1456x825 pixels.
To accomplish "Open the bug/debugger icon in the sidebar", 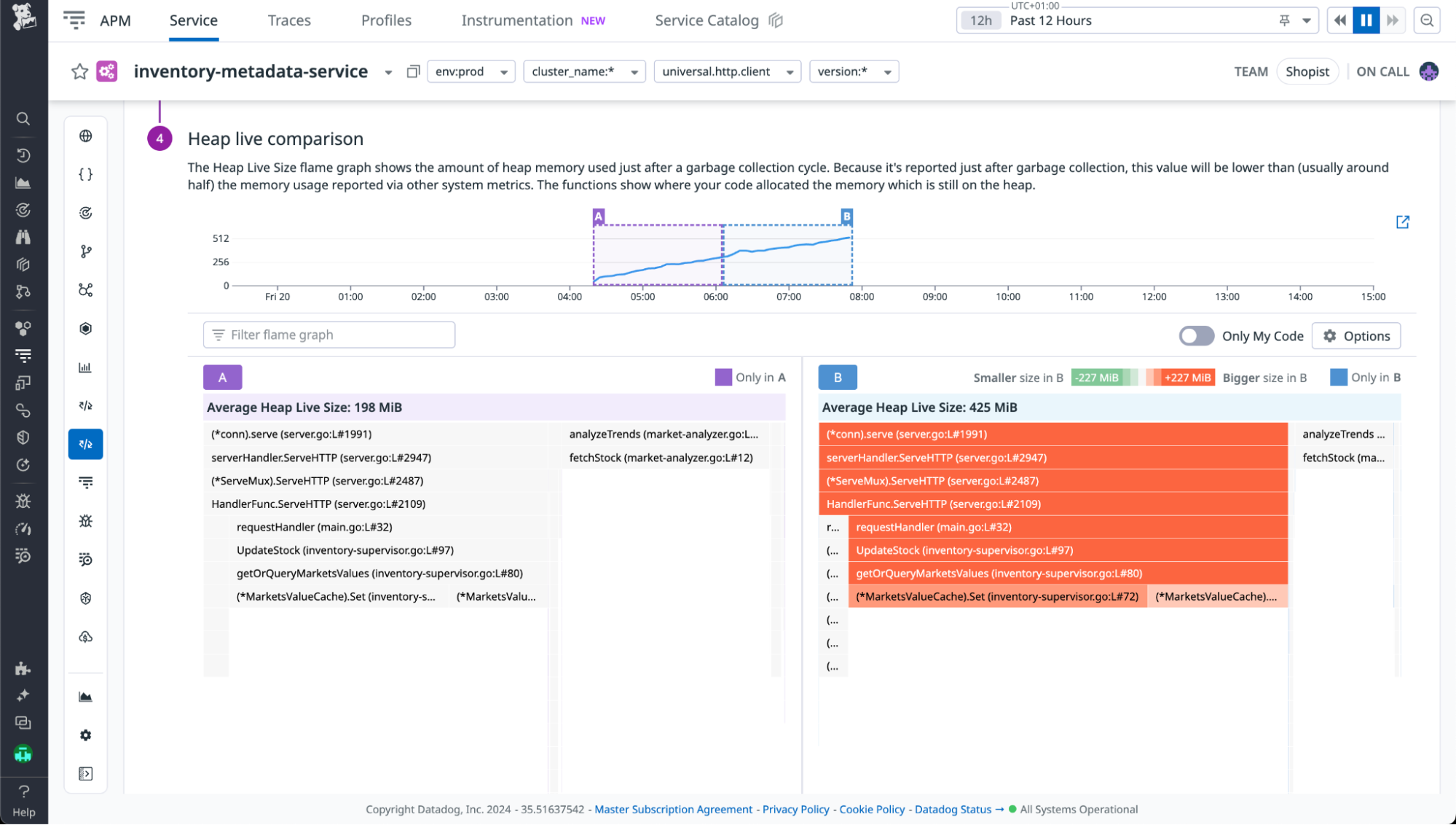I will pyautogui.click(x=85, y=520).
